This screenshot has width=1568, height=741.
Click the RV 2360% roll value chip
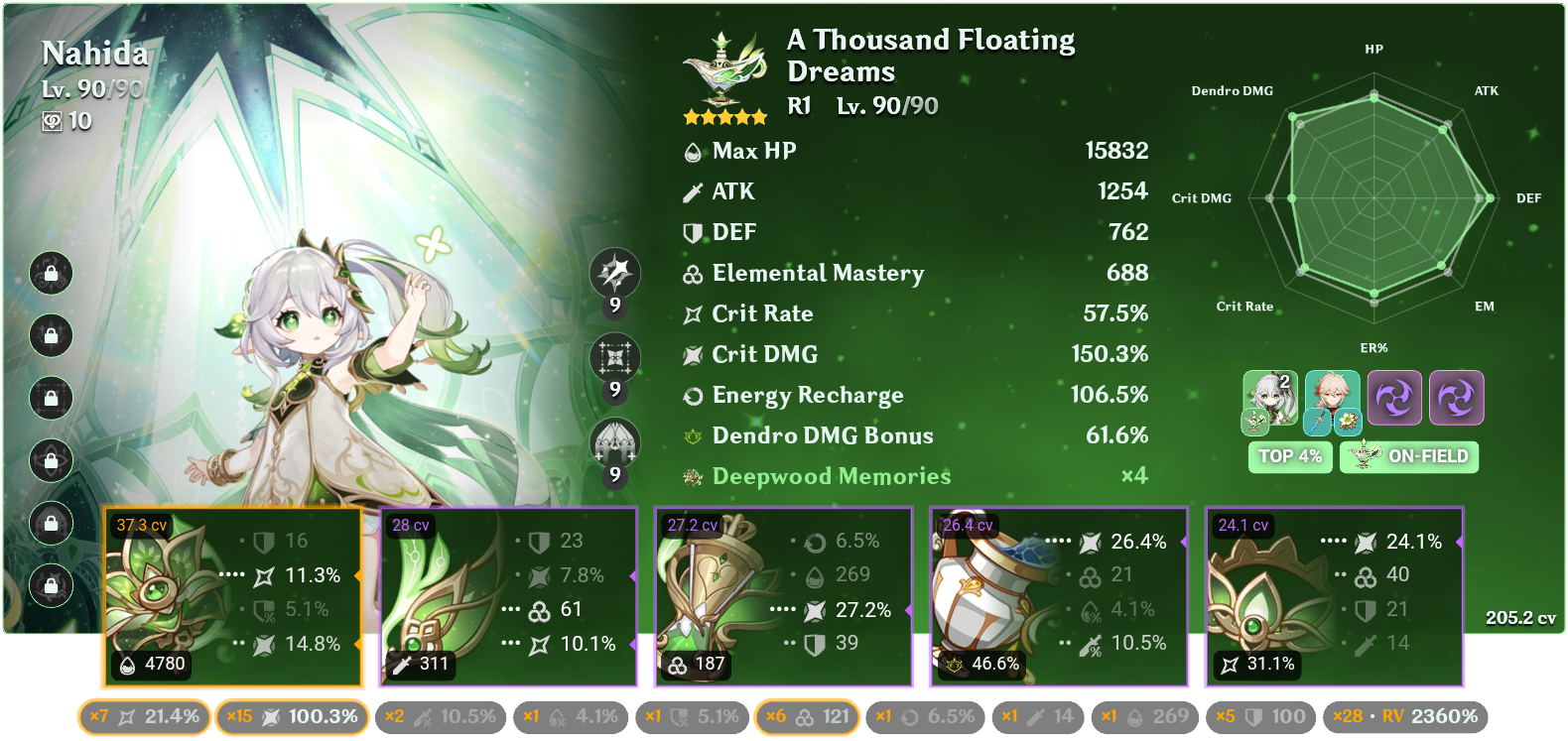pyautogui.click(x=1405, y=716)
